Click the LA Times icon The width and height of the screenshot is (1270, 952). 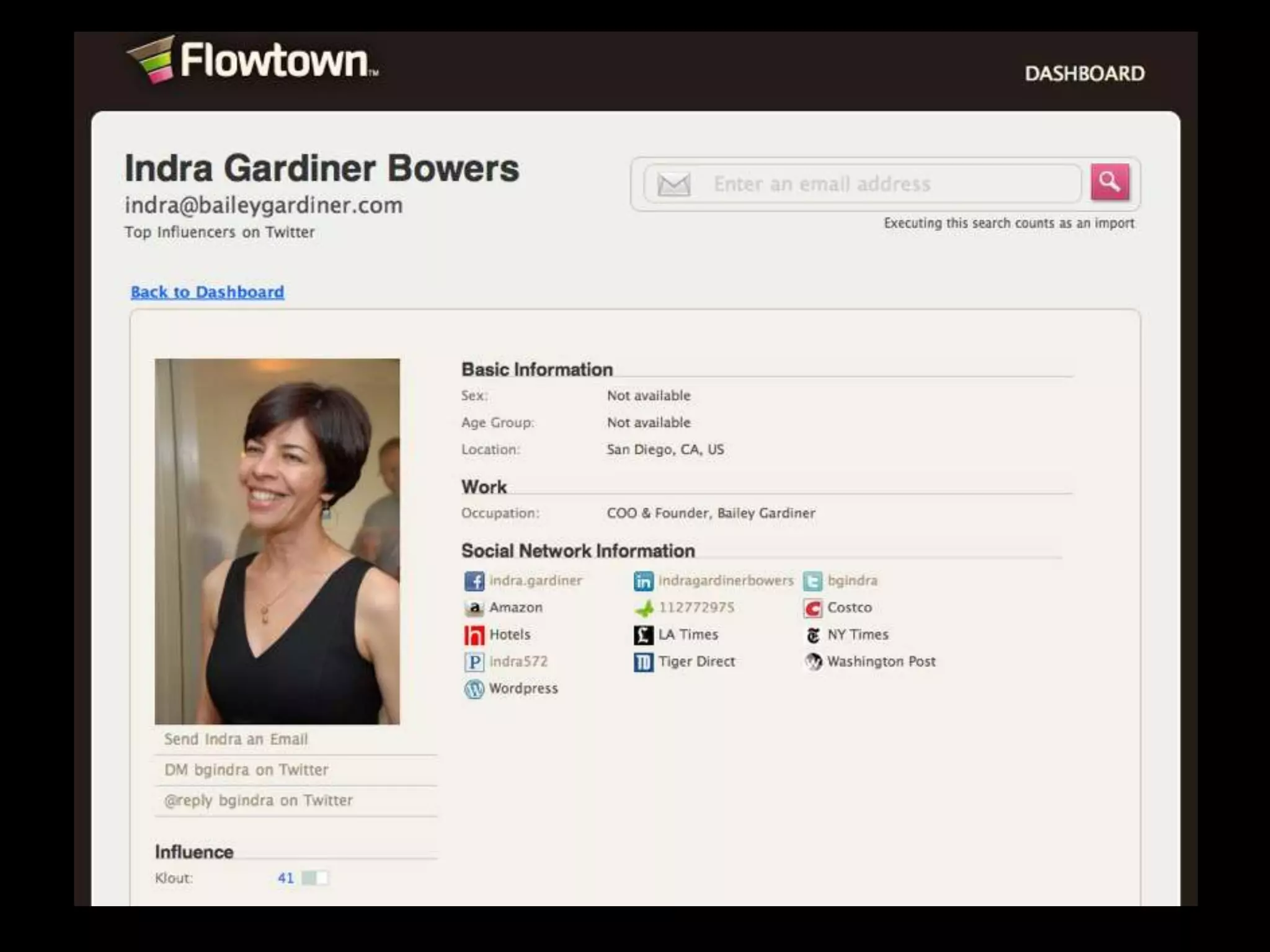643,635
